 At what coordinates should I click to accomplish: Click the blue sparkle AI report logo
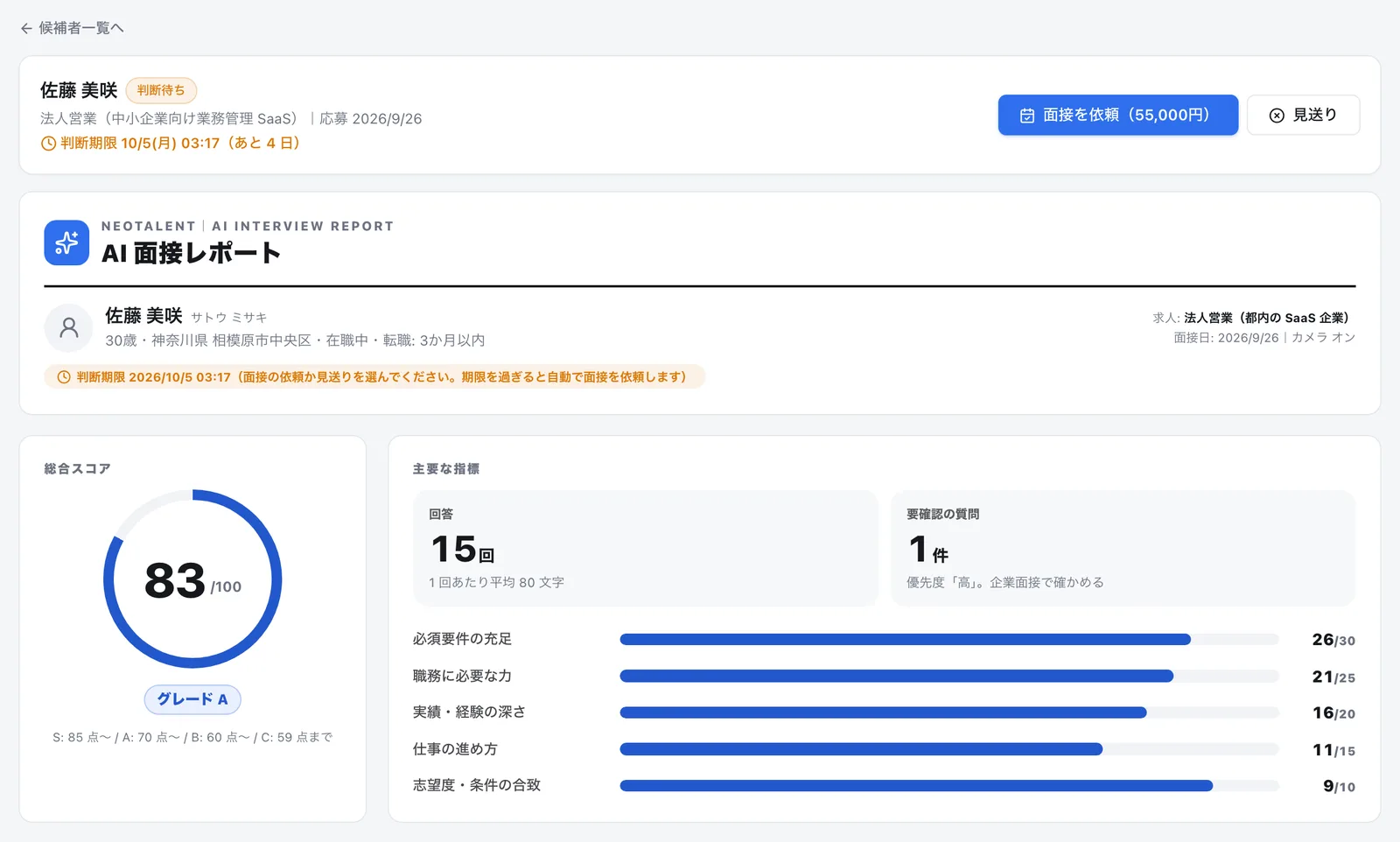click(66, 242)
